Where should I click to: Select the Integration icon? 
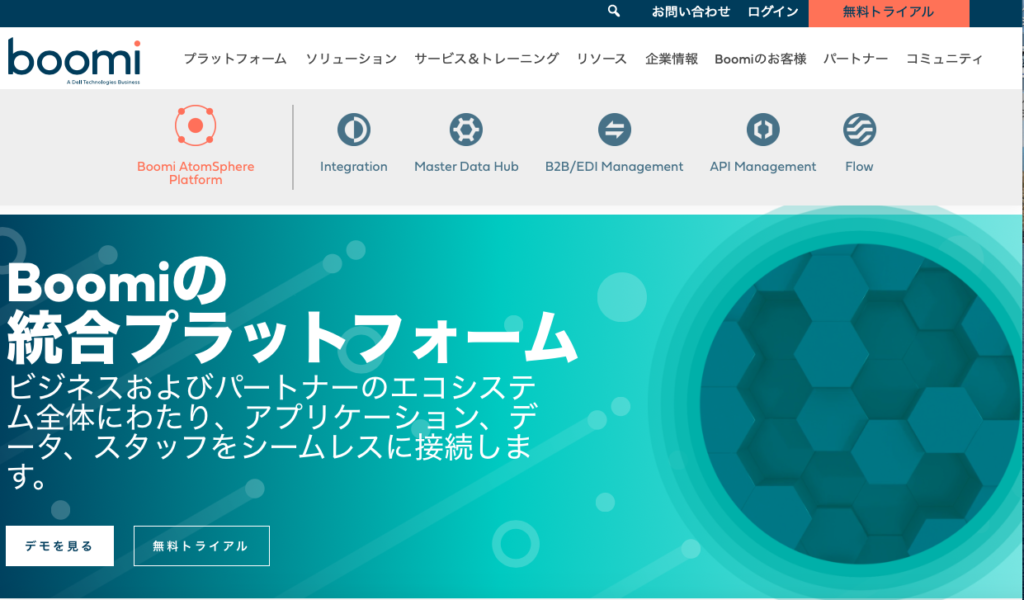(x=354, y=129)
